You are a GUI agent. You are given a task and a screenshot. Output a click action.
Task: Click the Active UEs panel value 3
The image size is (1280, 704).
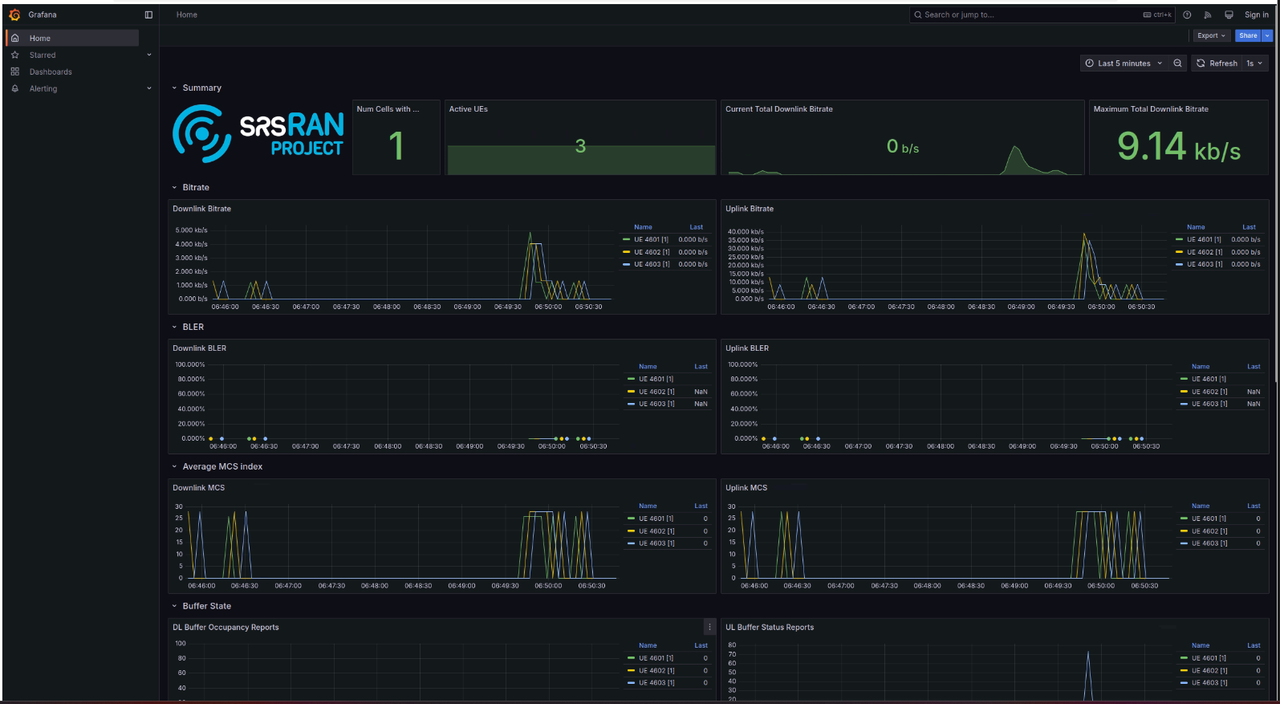(x=580, y=146)
